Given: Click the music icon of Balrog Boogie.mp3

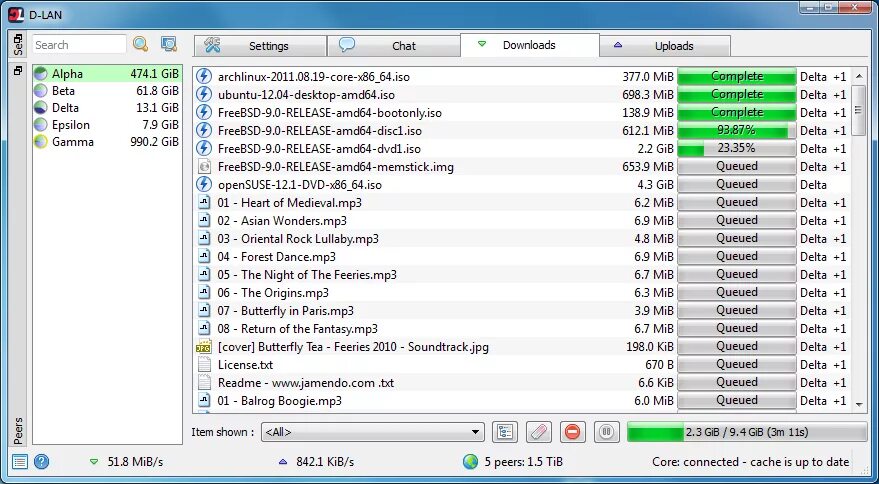Looking at the screenshot, I should click(x=204, y=400).
